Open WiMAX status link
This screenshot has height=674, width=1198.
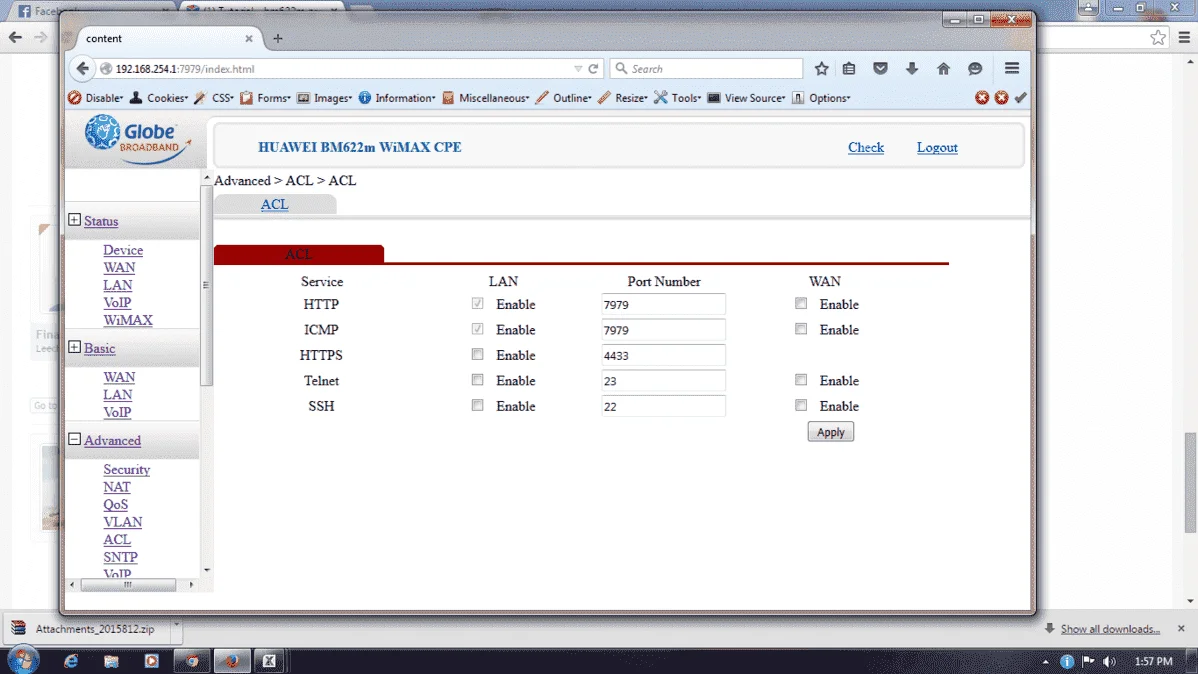(x=128, y=319)
